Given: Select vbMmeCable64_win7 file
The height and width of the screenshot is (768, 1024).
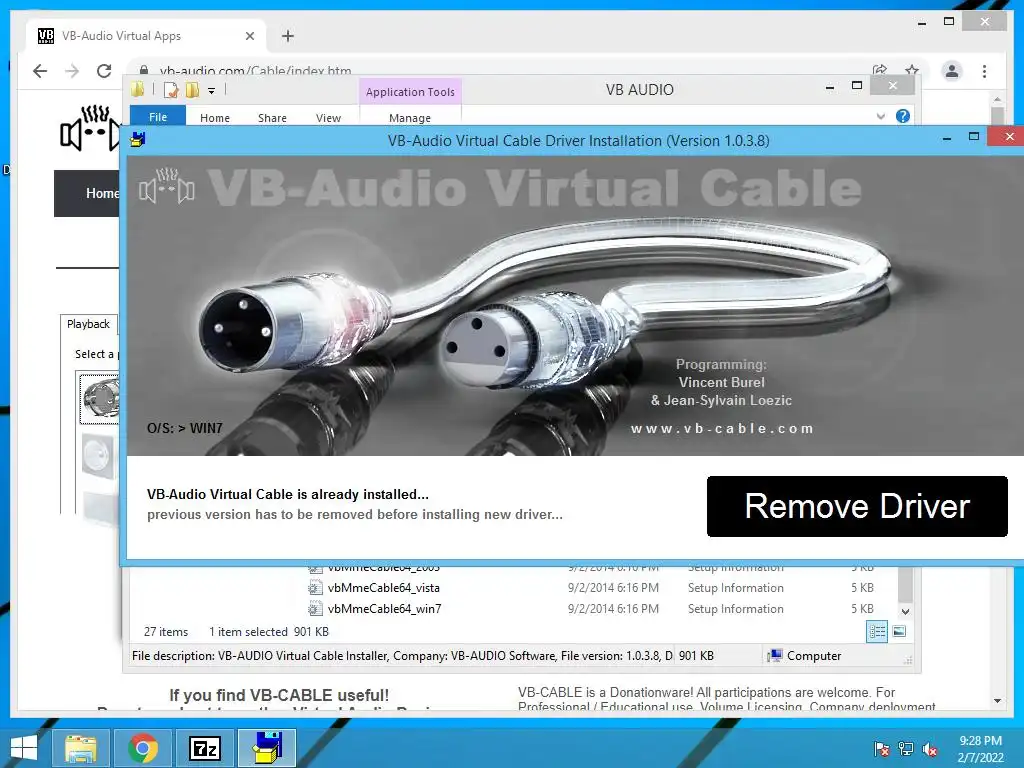Looking at the screenshot, I should [x=384, y=609].
